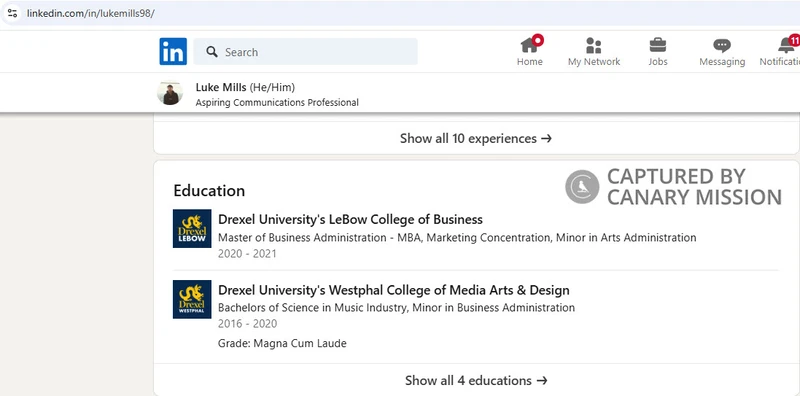Click the '2020 - 2021' date range
The image size is (800, 396).
coord(247,254)
